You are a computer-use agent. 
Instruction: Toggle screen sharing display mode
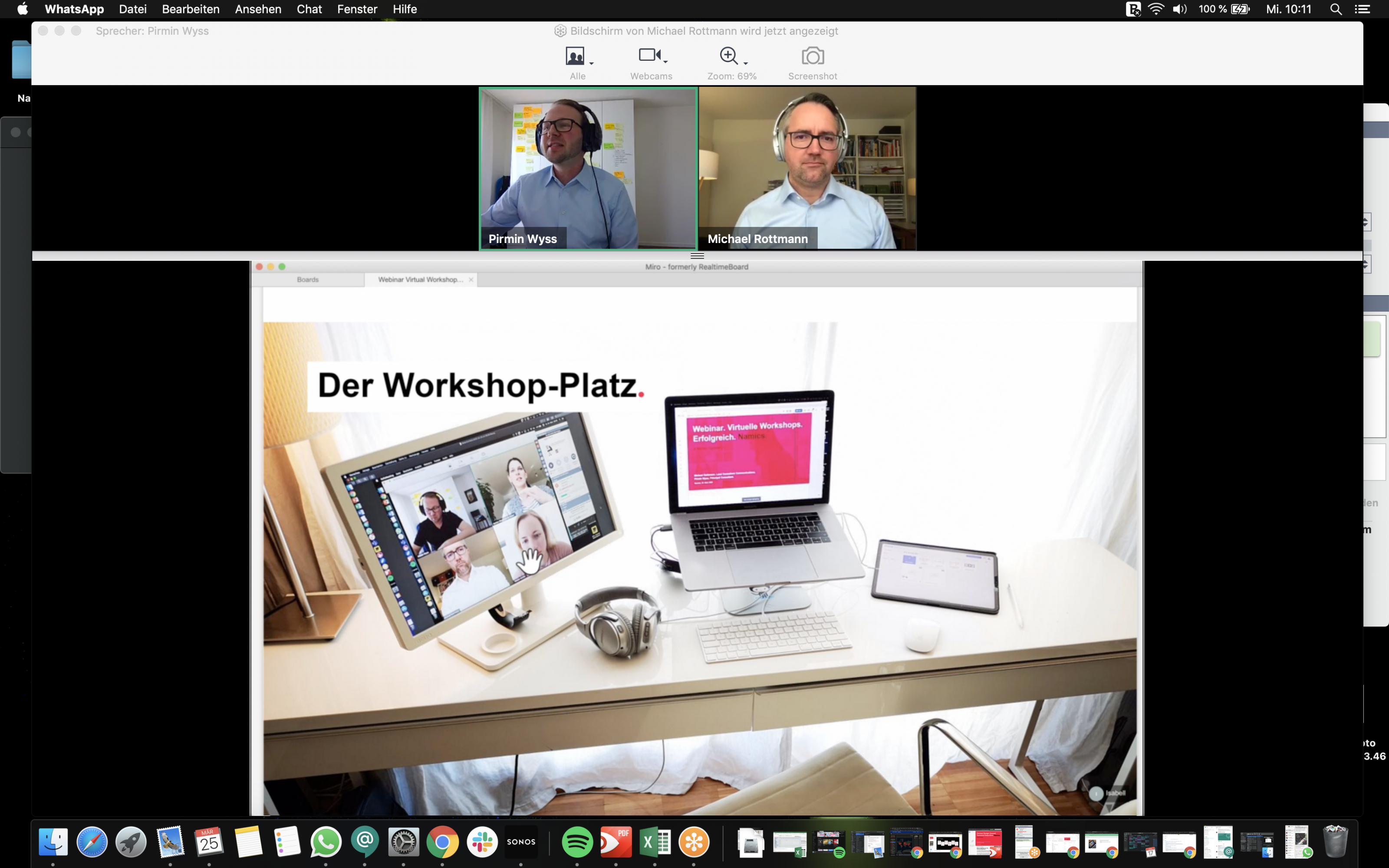[579, 62]
